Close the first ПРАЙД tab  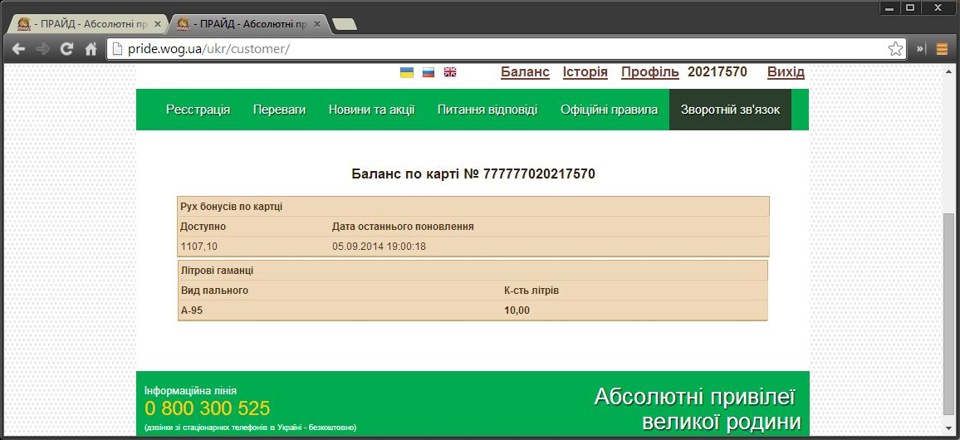pos(157,24)
